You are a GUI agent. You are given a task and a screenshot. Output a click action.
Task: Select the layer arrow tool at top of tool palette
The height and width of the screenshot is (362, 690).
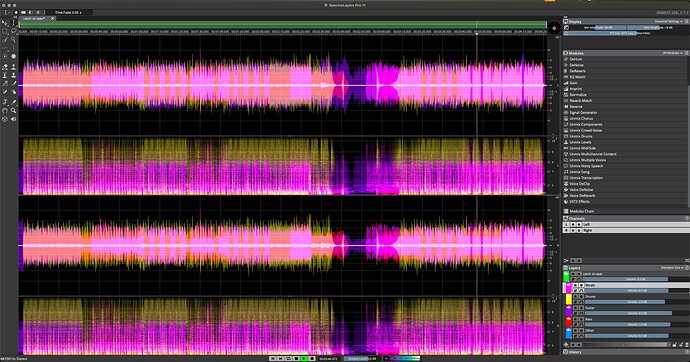[4, 23]
